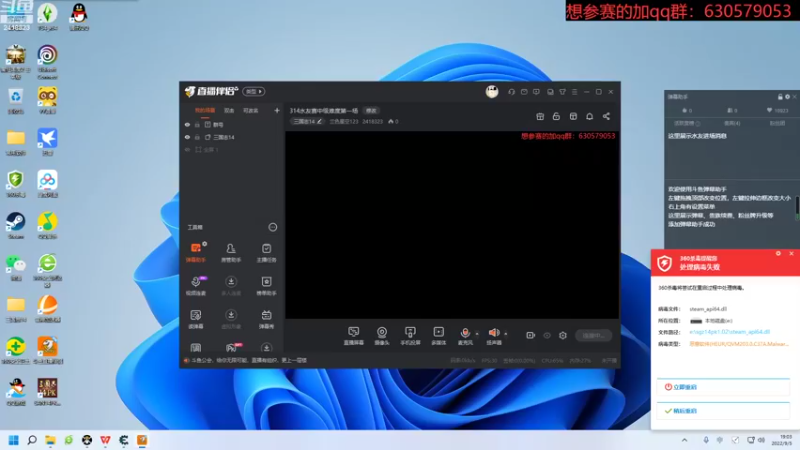Toggle visibility eye of 三国志14 source

(x=187, y=137)
